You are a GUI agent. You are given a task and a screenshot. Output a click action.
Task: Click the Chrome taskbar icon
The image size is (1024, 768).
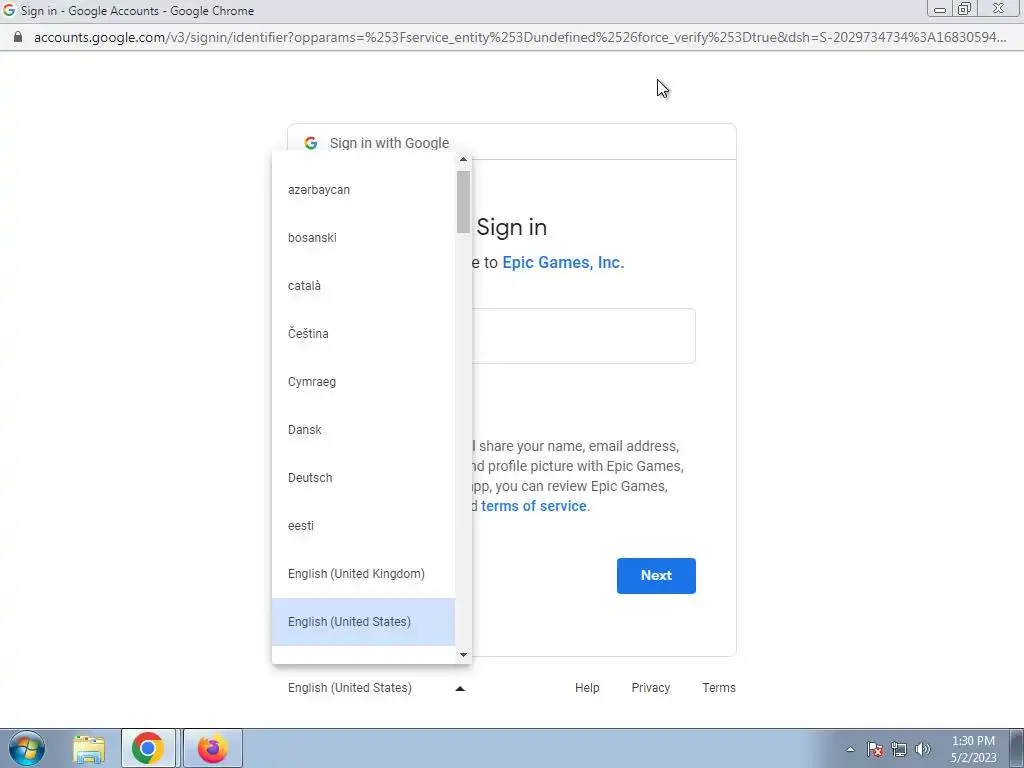[148, 748]
